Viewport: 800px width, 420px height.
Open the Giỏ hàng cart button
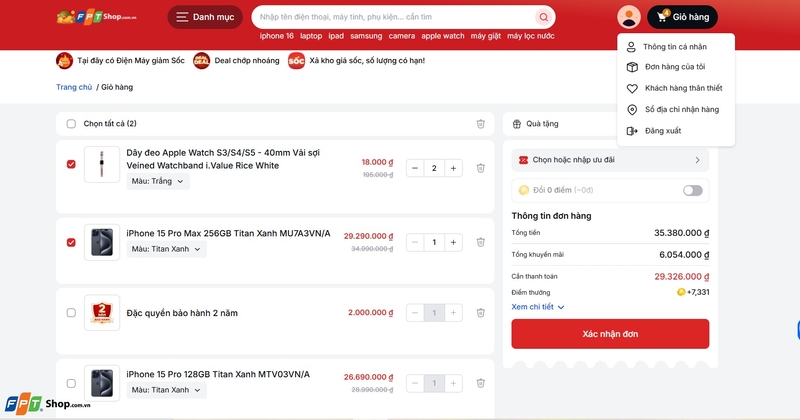(682, 17)
